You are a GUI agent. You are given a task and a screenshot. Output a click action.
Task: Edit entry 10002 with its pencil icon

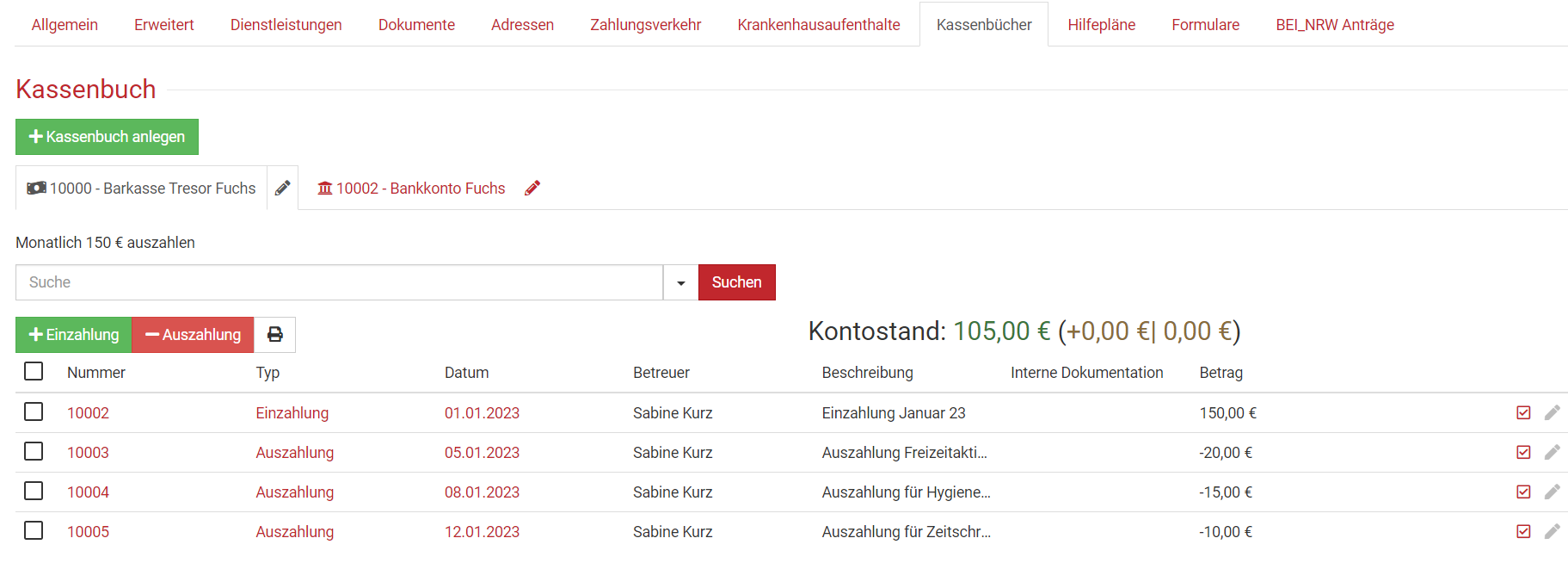pos(1552,413)
